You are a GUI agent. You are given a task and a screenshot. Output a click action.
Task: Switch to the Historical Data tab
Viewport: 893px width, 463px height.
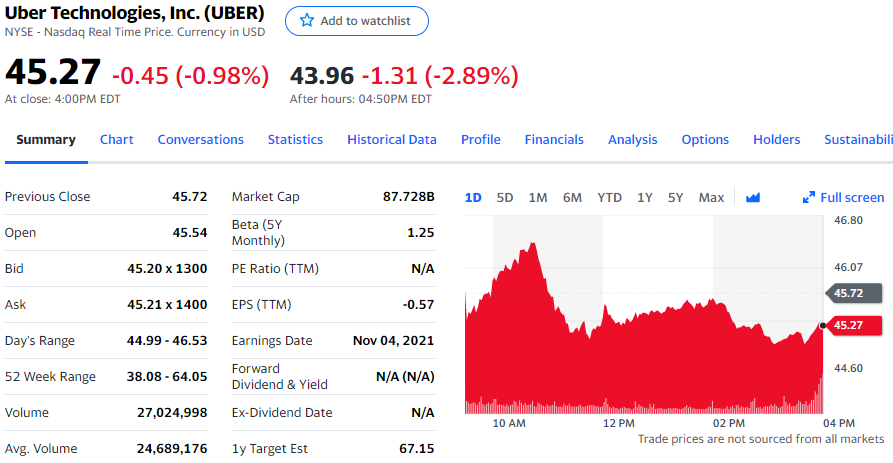tap(392, 140)
